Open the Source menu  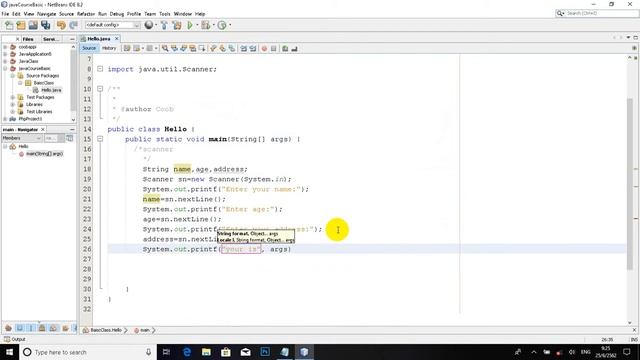coord(67,14)
